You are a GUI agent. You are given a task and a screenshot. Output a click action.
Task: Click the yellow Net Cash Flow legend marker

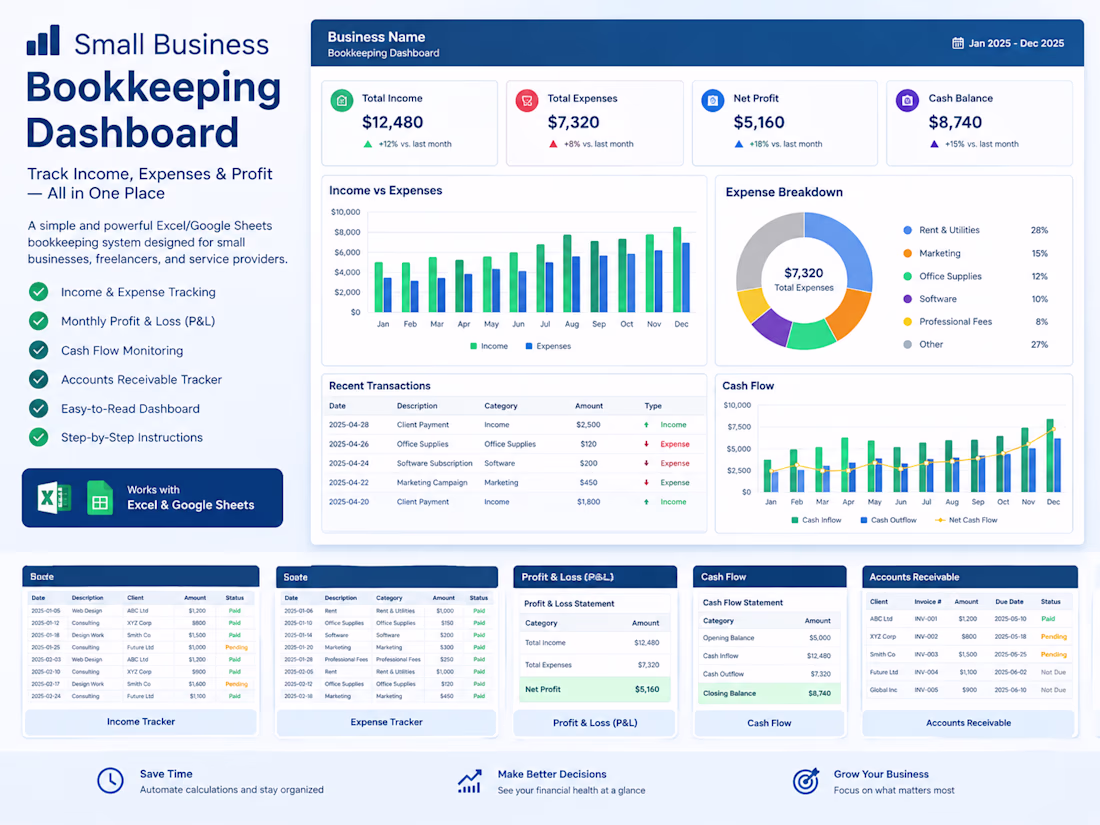pyautogui.click(x=940, y=520)
